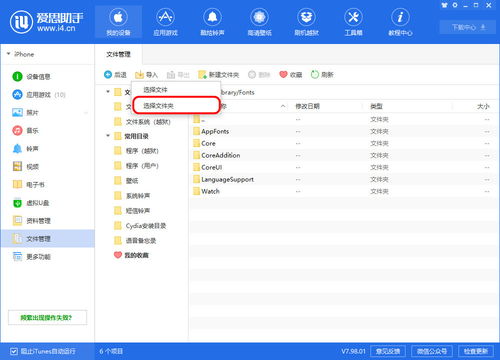Click the 导出 export toolbar button

click(x=178, y=75)
